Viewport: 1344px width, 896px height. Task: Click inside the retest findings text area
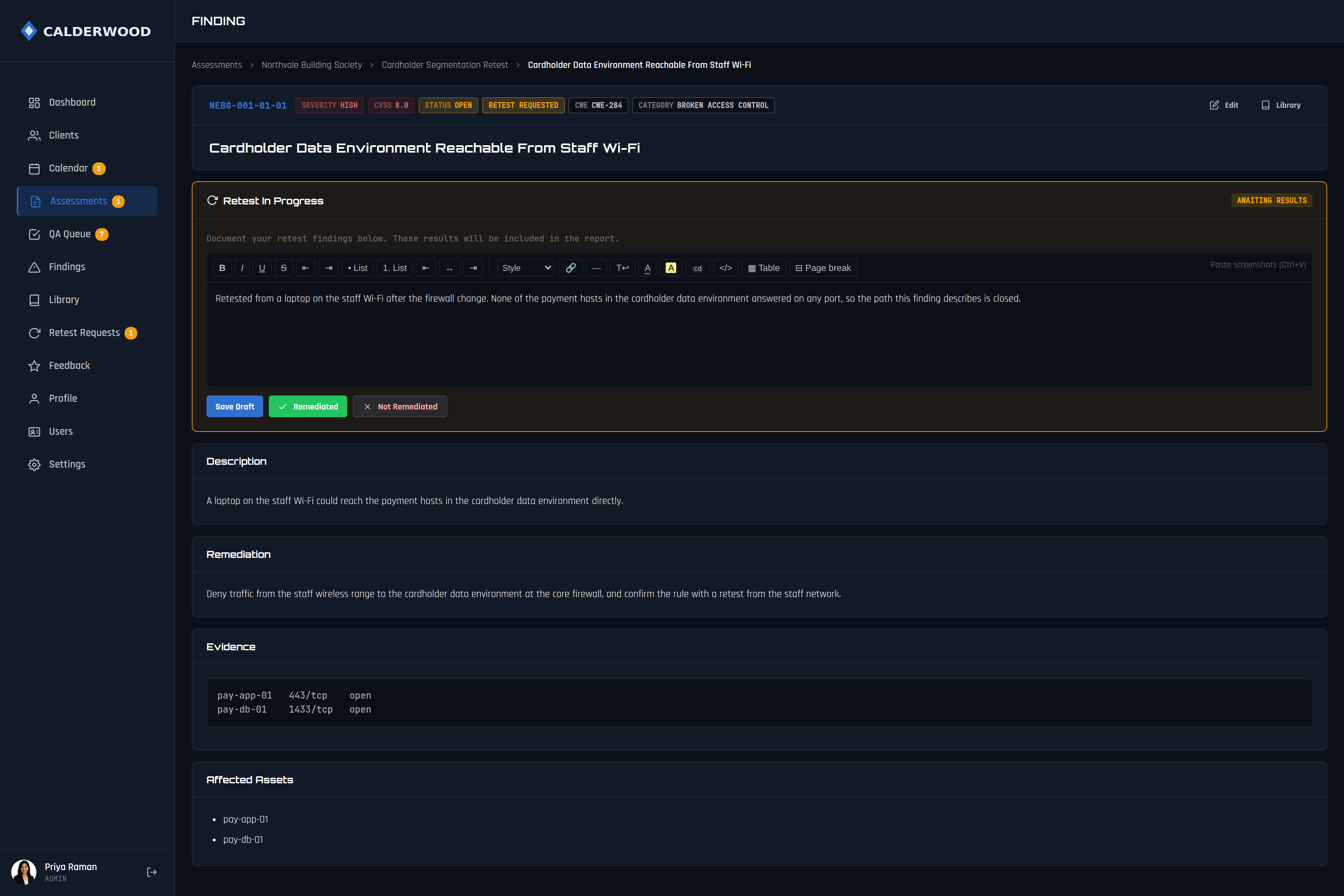[x=759, y=334]
